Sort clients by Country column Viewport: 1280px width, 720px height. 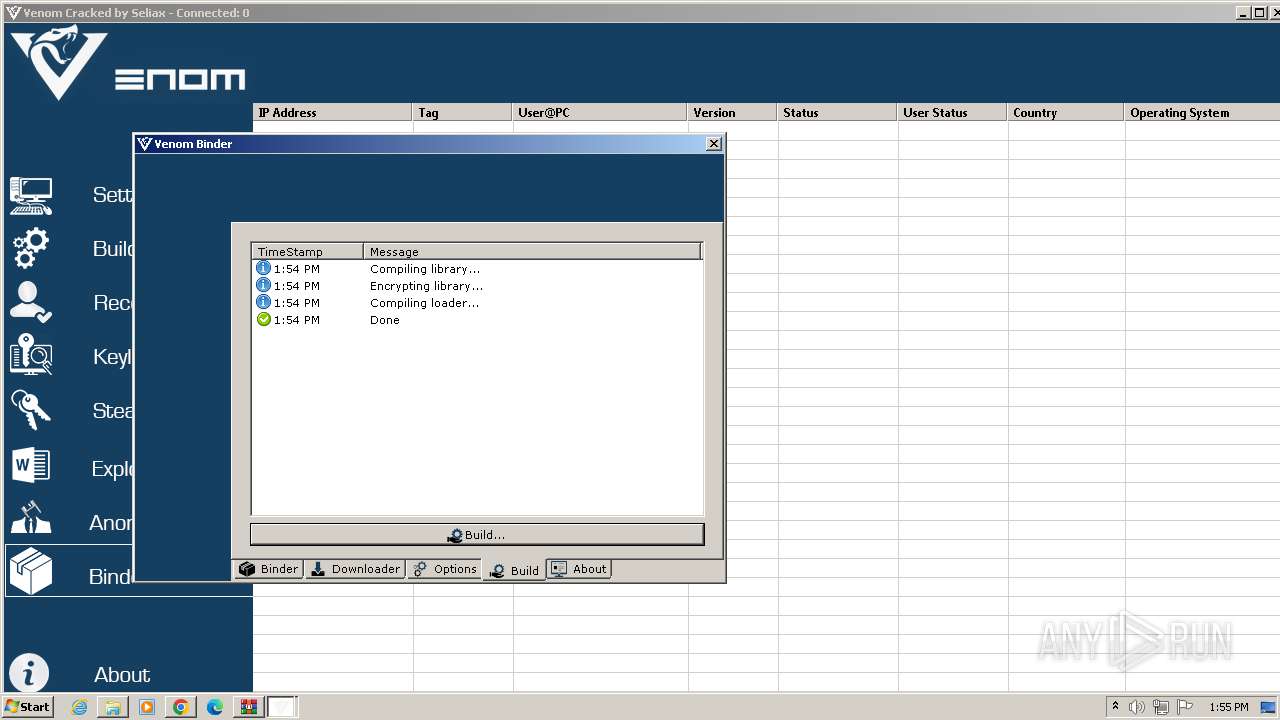tap(1065, 113)
